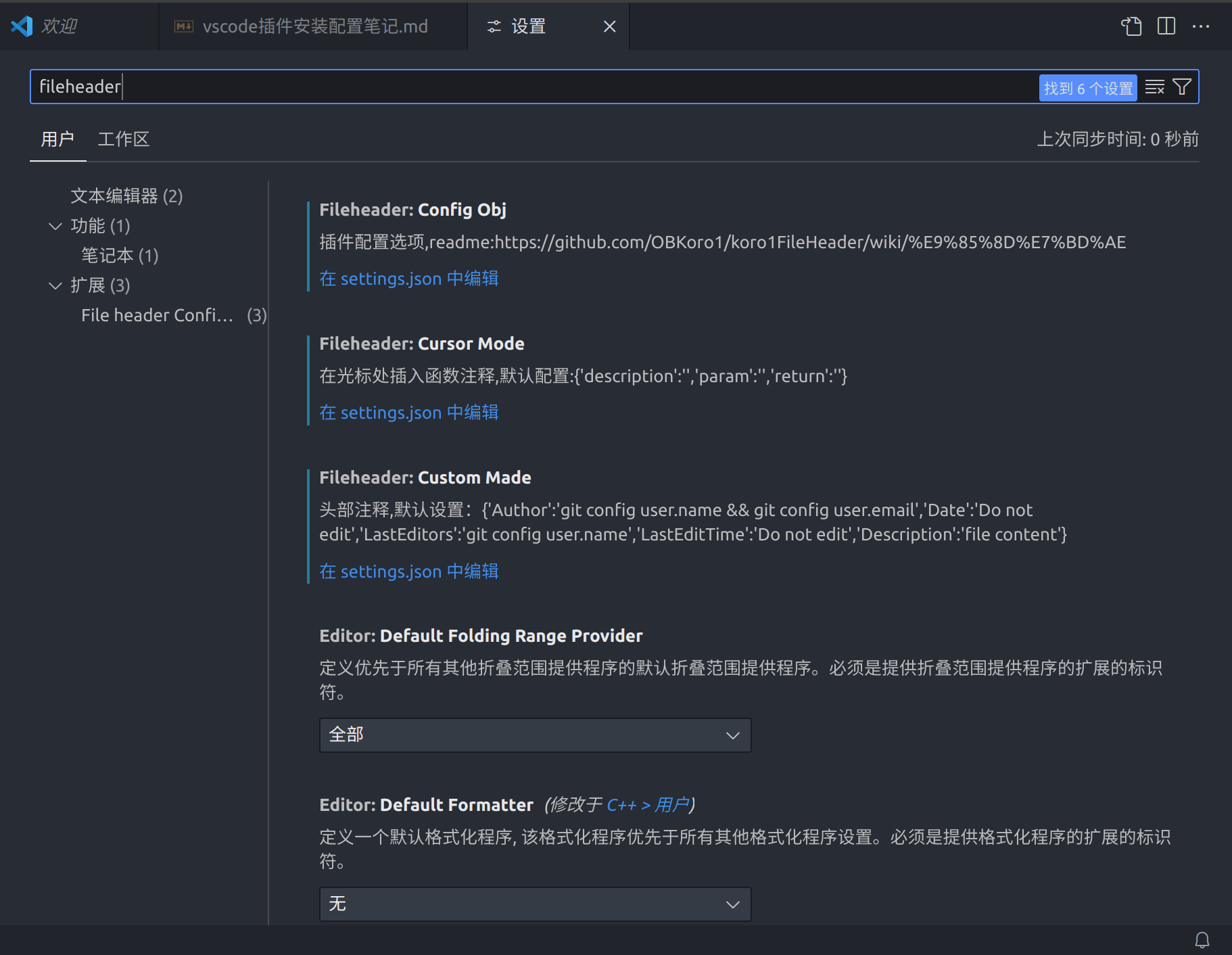Close the 设置 tab
Viewport: 1232px width, 955px height.
tap(609, 26)
